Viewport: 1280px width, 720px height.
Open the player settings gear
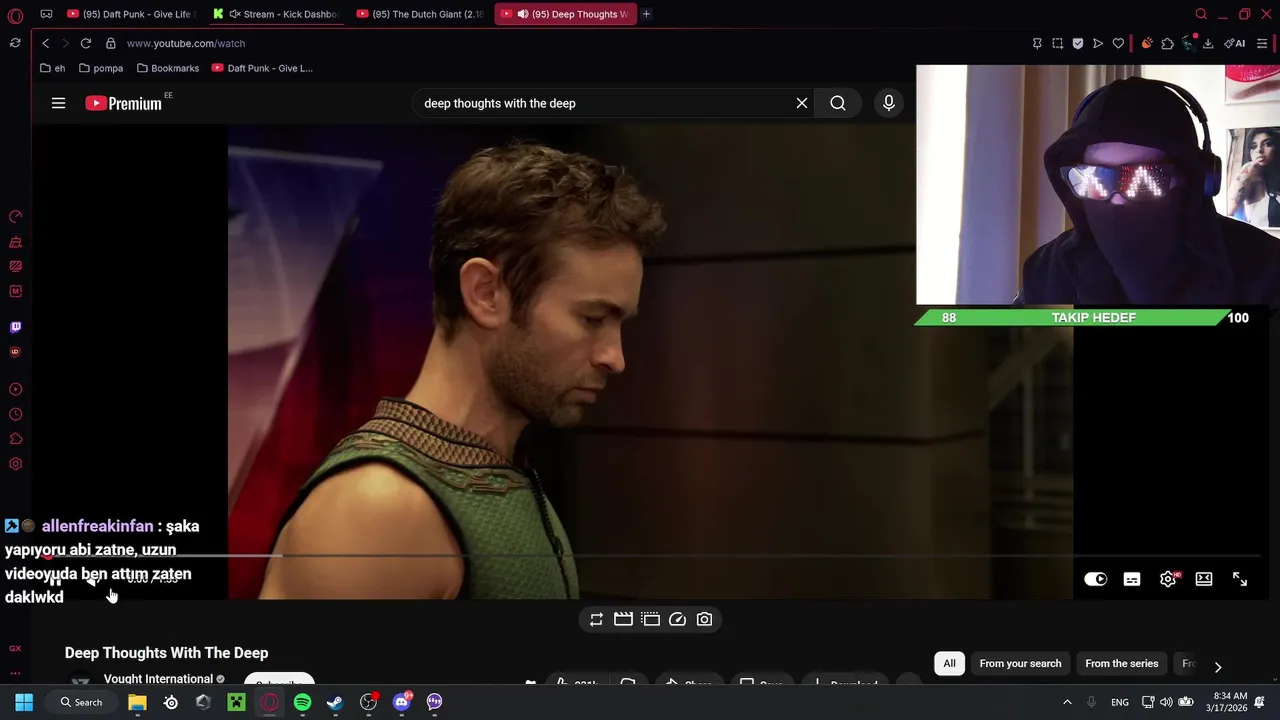(1168, 579)
